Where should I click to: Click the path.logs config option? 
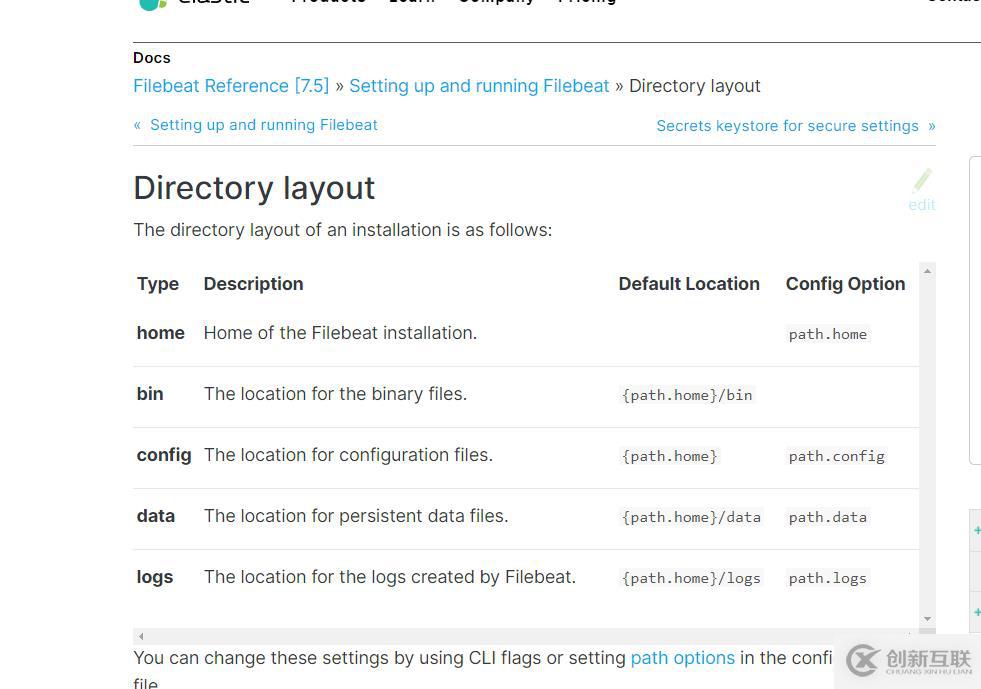click(x=828, y=578)
